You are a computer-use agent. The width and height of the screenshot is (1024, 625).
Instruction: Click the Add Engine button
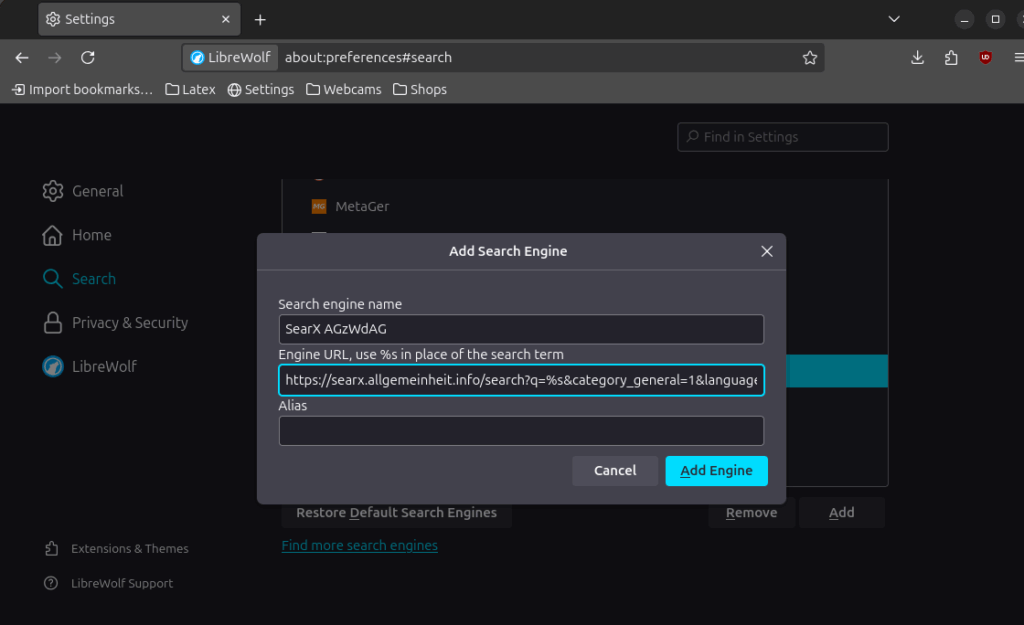(716, 471)
